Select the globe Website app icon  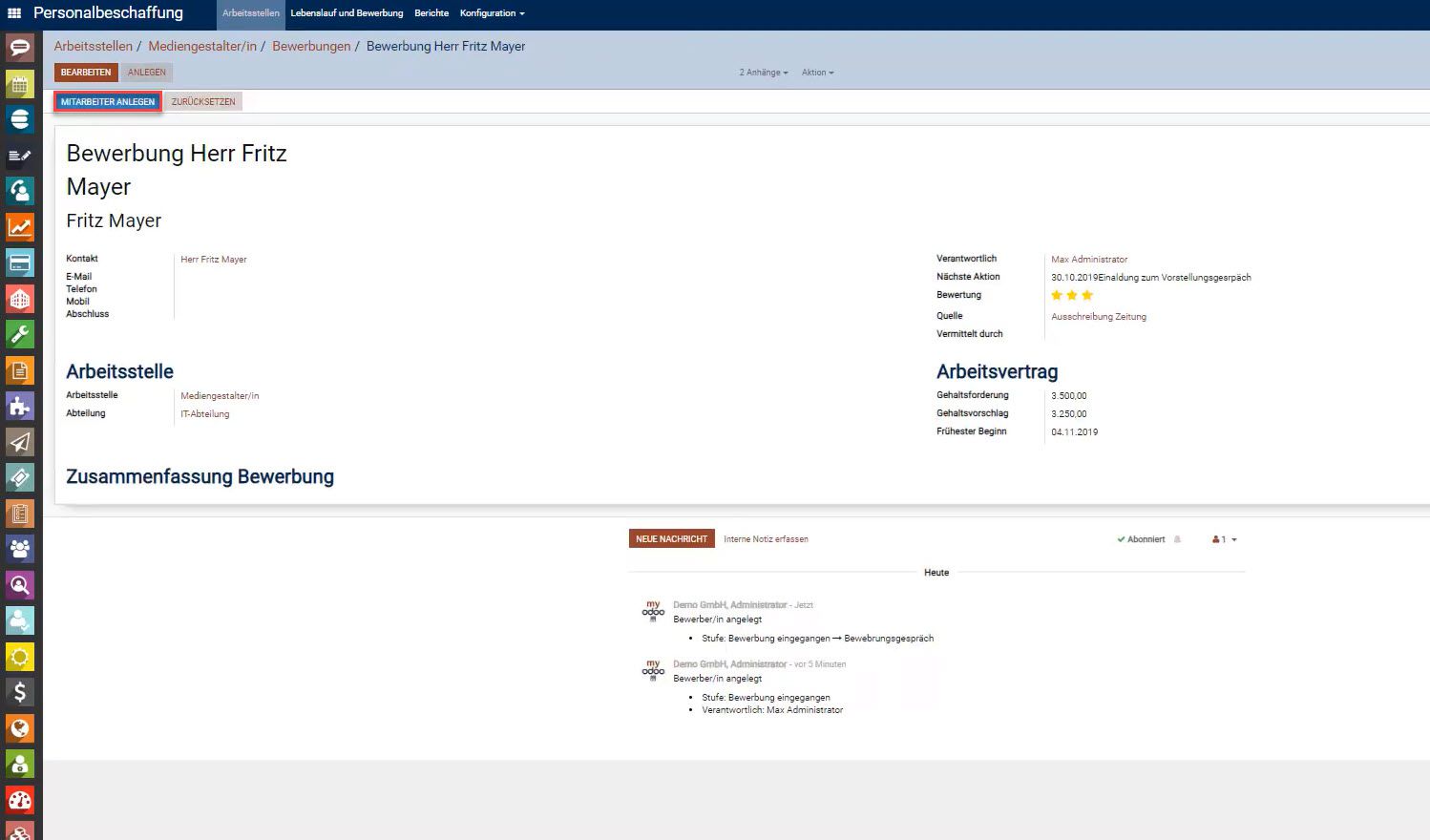(20, 727)
